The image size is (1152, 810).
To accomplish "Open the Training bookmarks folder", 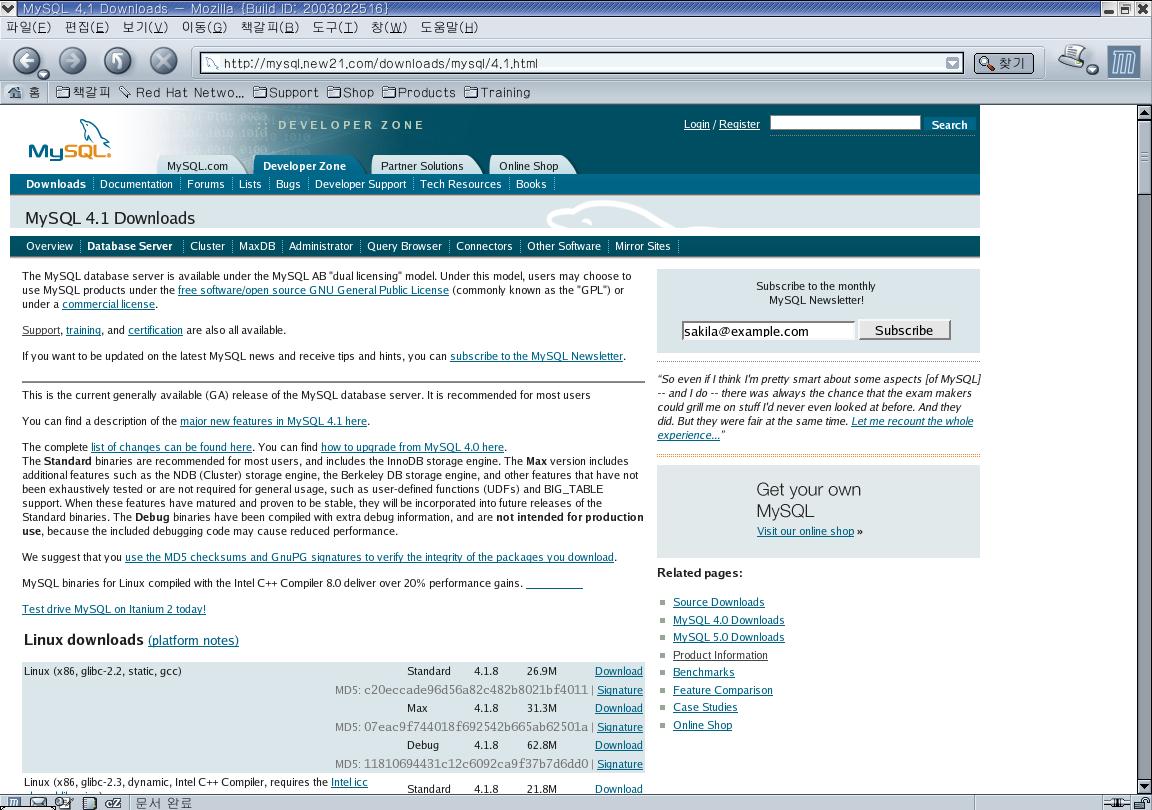I will point(497,93).
